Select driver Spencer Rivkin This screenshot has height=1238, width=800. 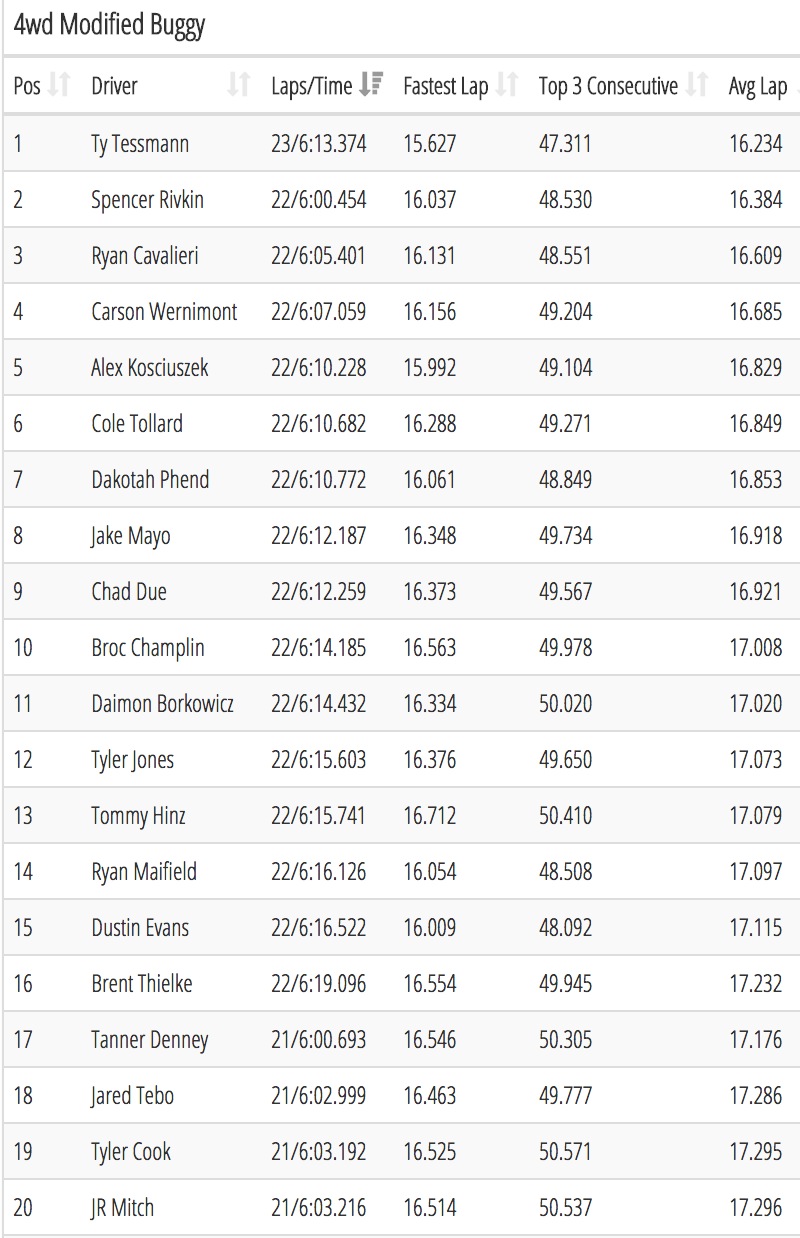point(147,200)
